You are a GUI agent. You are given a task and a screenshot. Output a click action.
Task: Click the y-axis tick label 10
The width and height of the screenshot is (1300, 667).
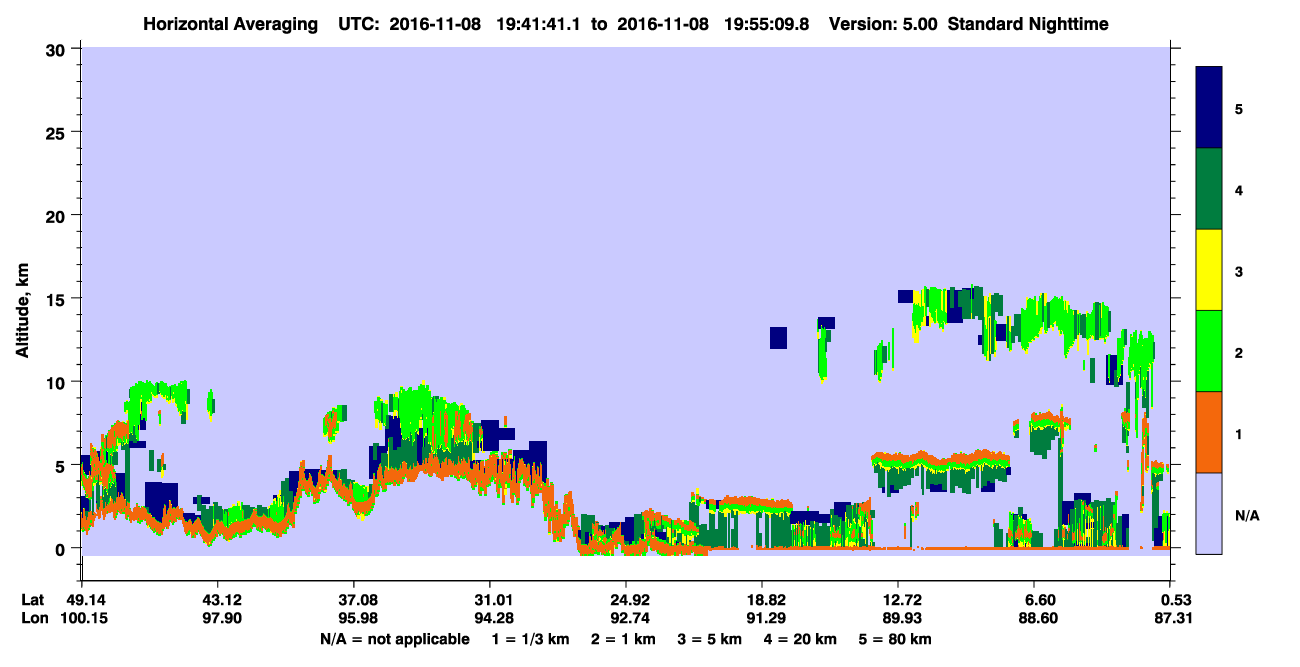coord(58,382)
